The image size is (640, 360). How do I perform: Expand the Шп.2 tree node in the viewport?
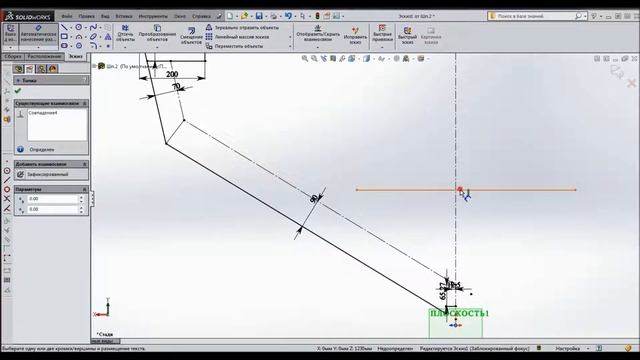coord(95,66)
